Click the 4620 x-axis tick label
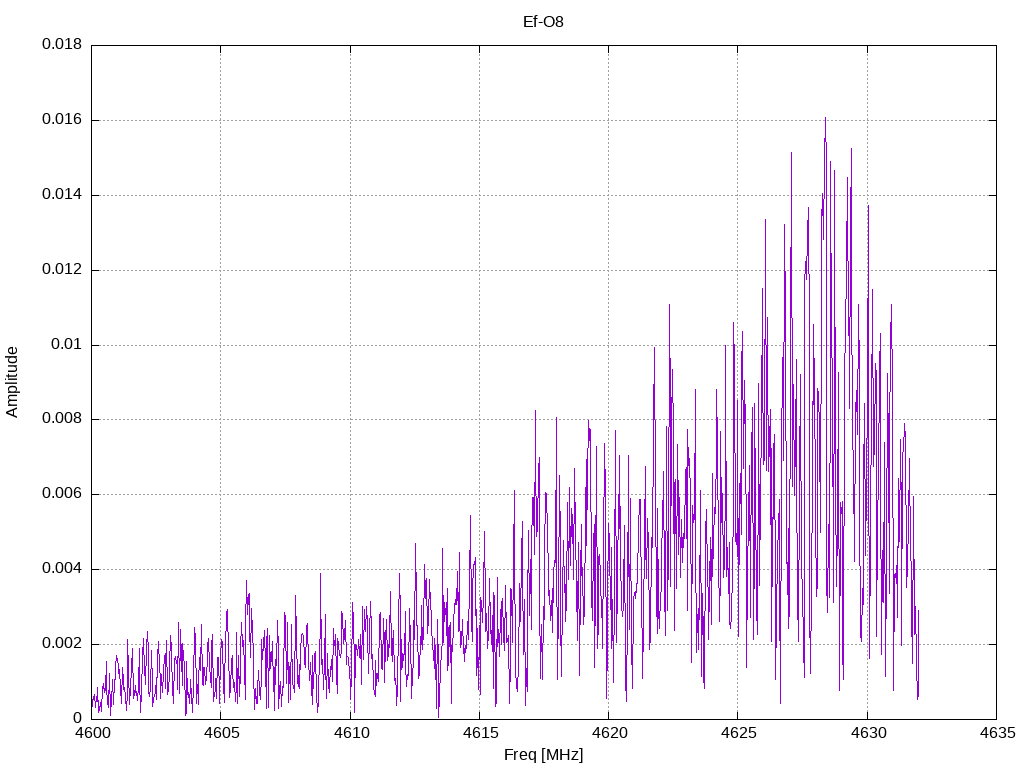The image size is (1024, 768). (x=609, y=733)
